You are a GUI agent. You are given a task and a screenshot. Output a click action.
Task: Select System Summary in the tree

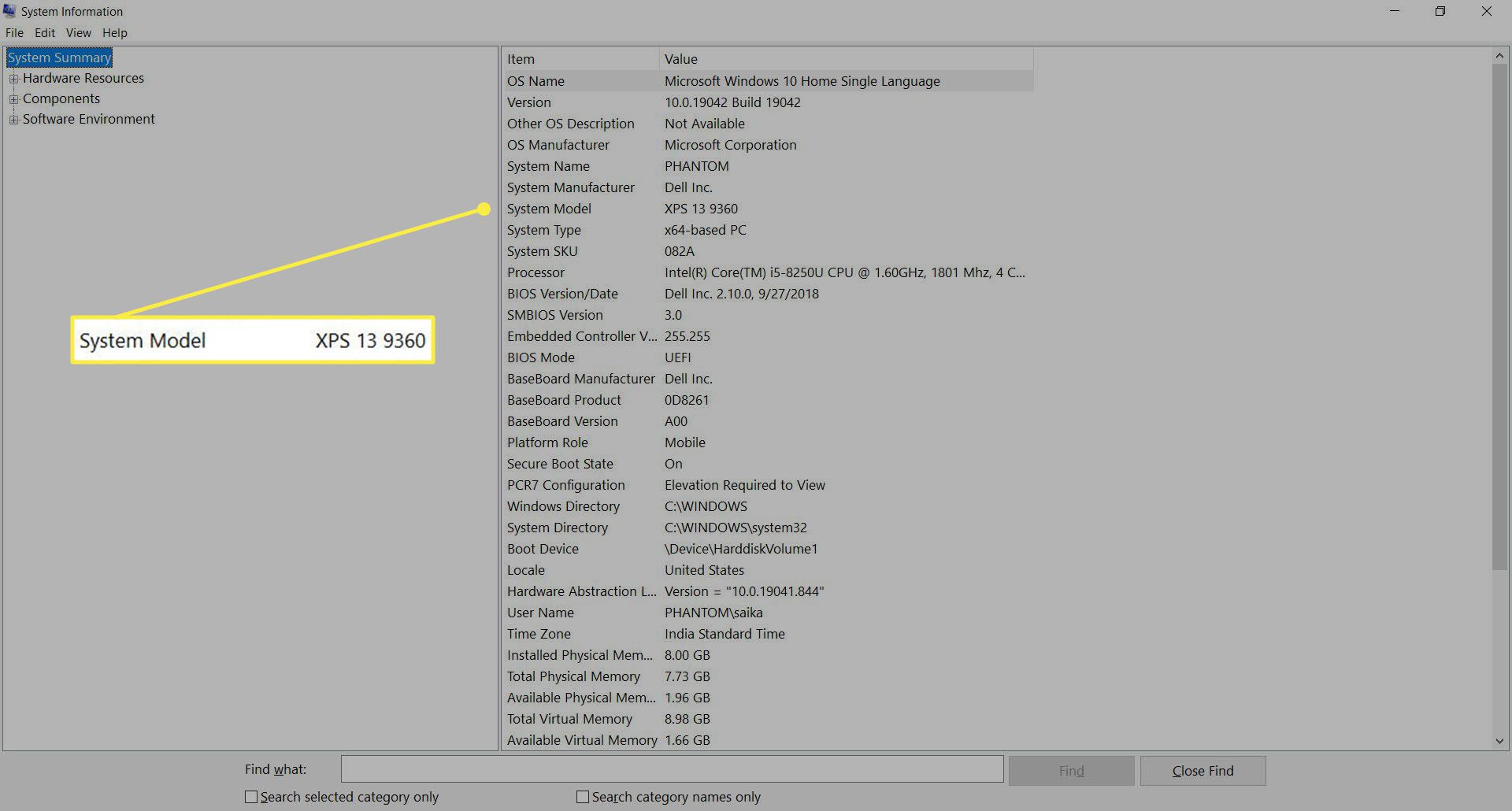(x=60, y=57)
